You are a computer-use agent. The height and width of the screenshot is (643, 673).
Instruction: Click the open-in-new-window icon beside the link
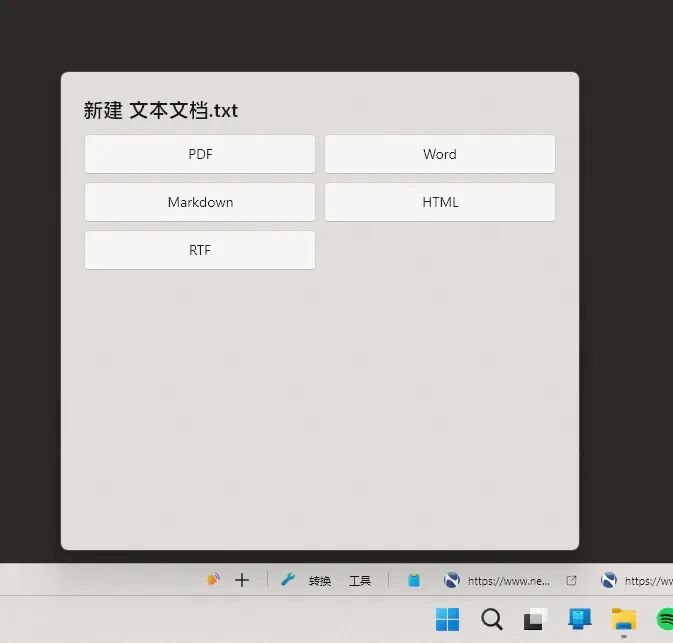coord(571,580)
